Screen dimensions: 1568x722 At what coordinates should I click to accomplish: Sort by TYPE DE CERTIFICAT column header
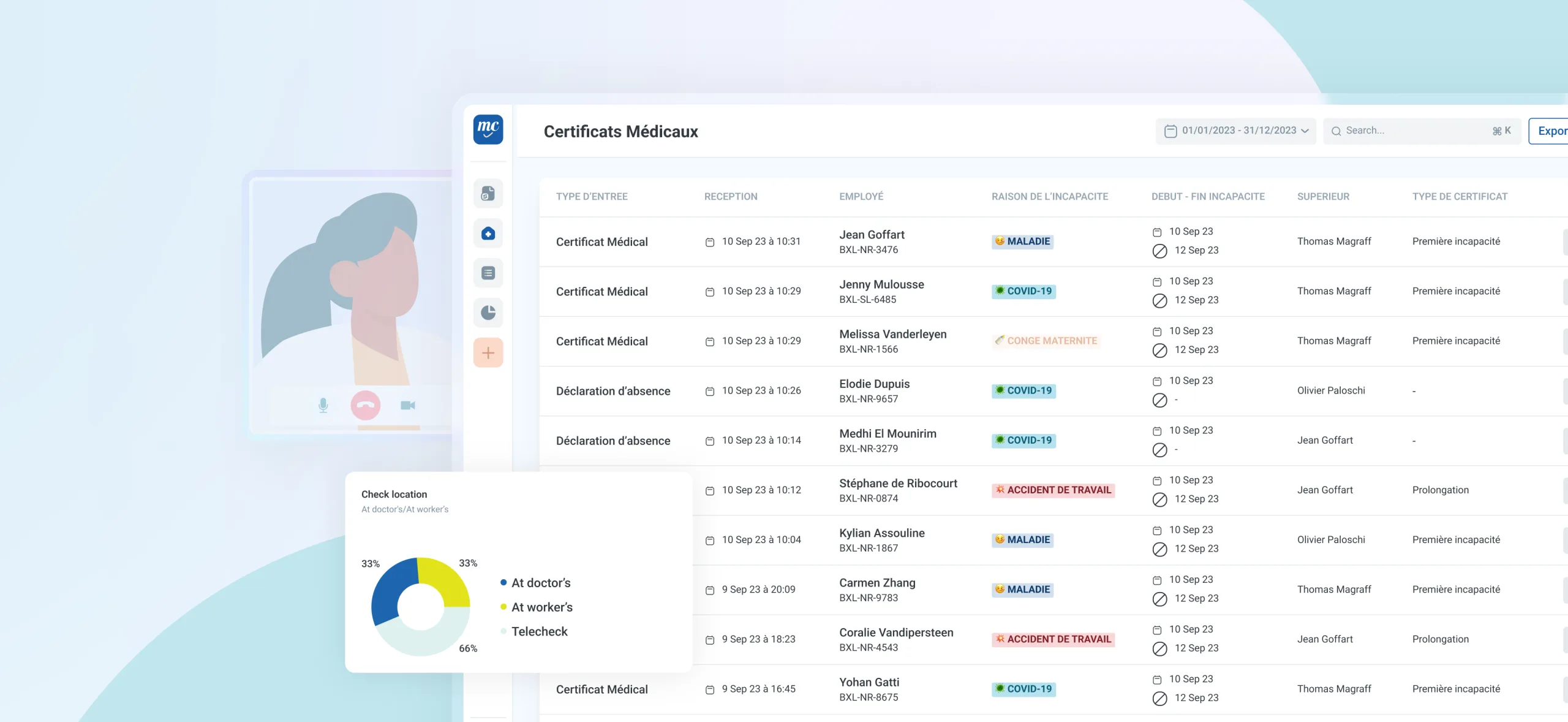[1460, 197]
